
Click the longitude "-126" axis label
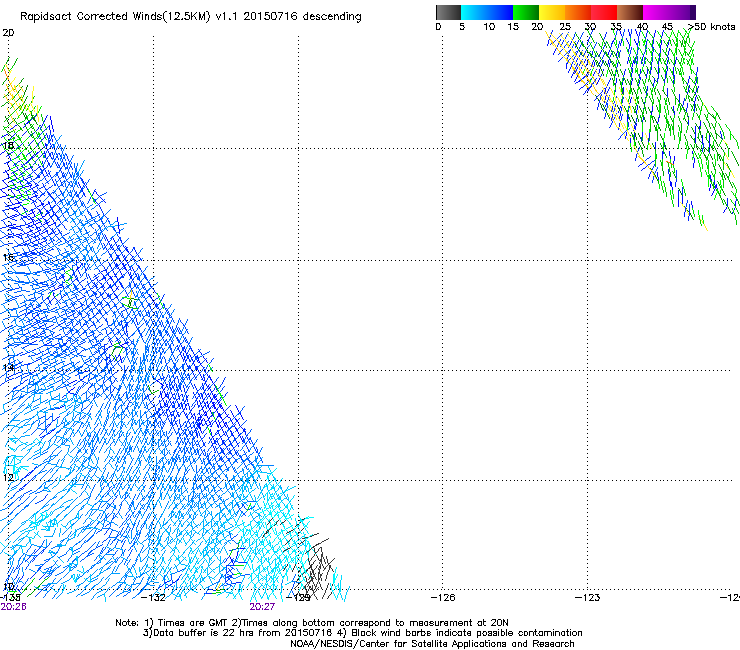point(443,598)
